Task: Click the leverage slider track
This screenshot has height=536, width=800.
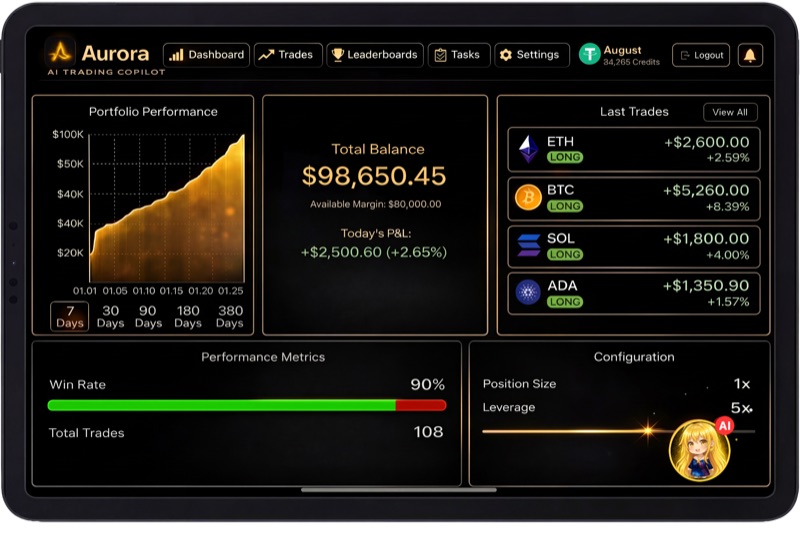Action: click(x=618, y=431)
